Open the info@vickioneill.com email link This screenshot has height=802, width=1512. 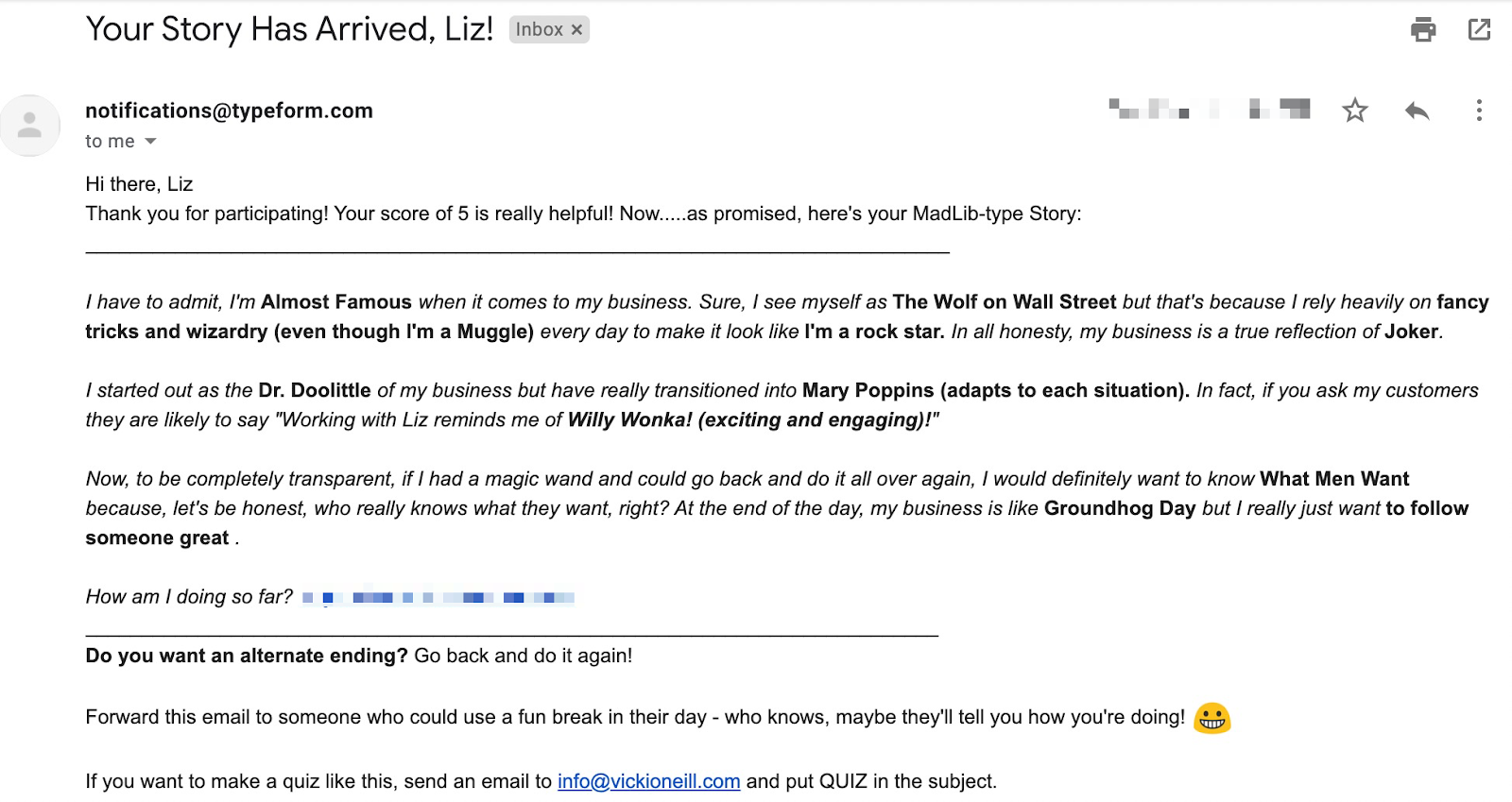tap(648, 781)
